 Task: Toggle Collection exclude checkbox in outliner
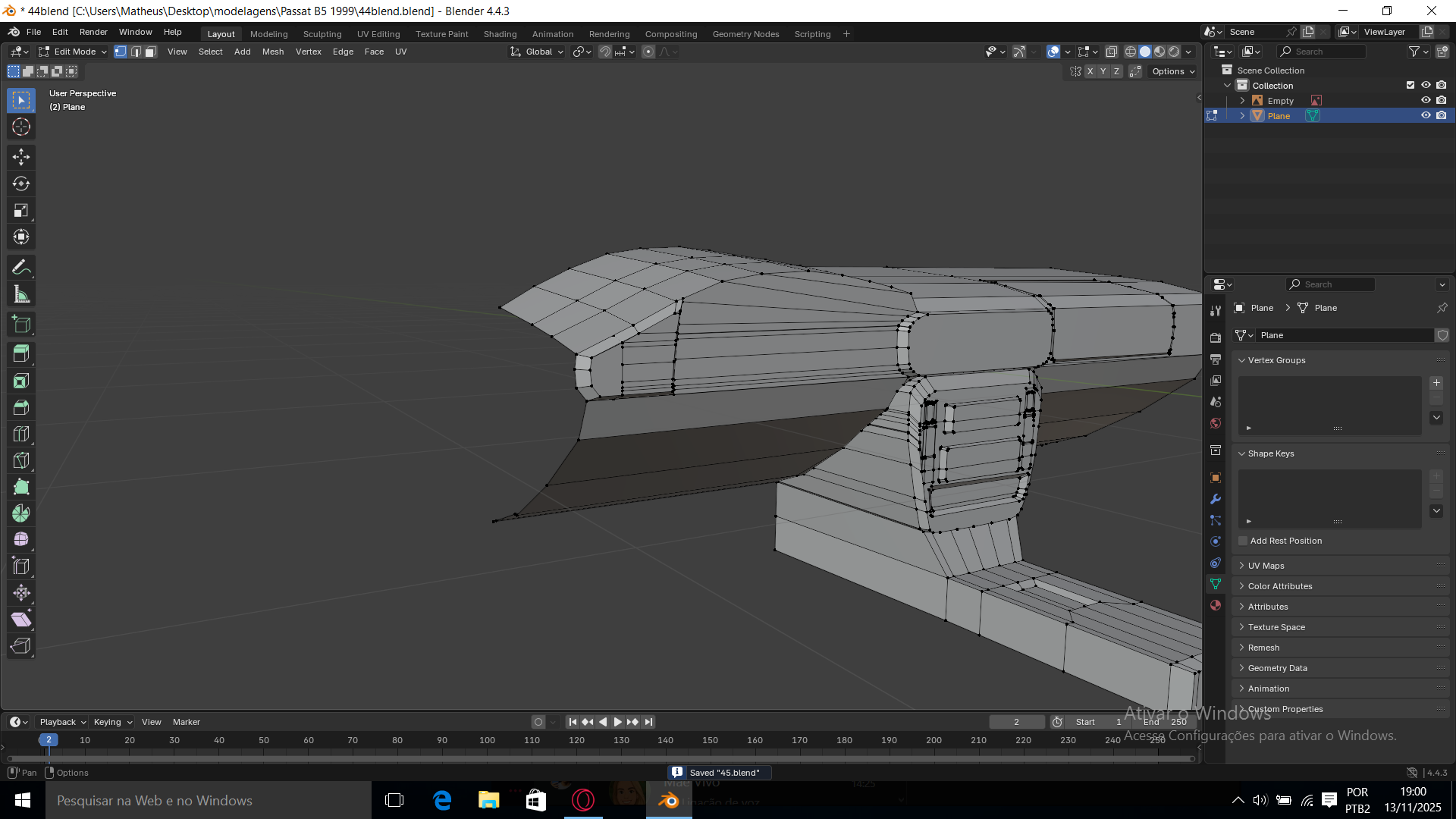point(1410,85)
